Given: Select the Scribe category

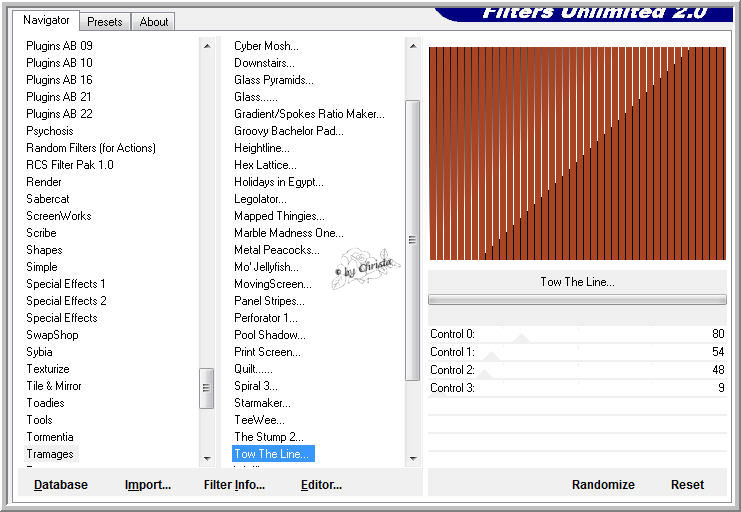Looking at the screenshot, I should coord(41,233).
